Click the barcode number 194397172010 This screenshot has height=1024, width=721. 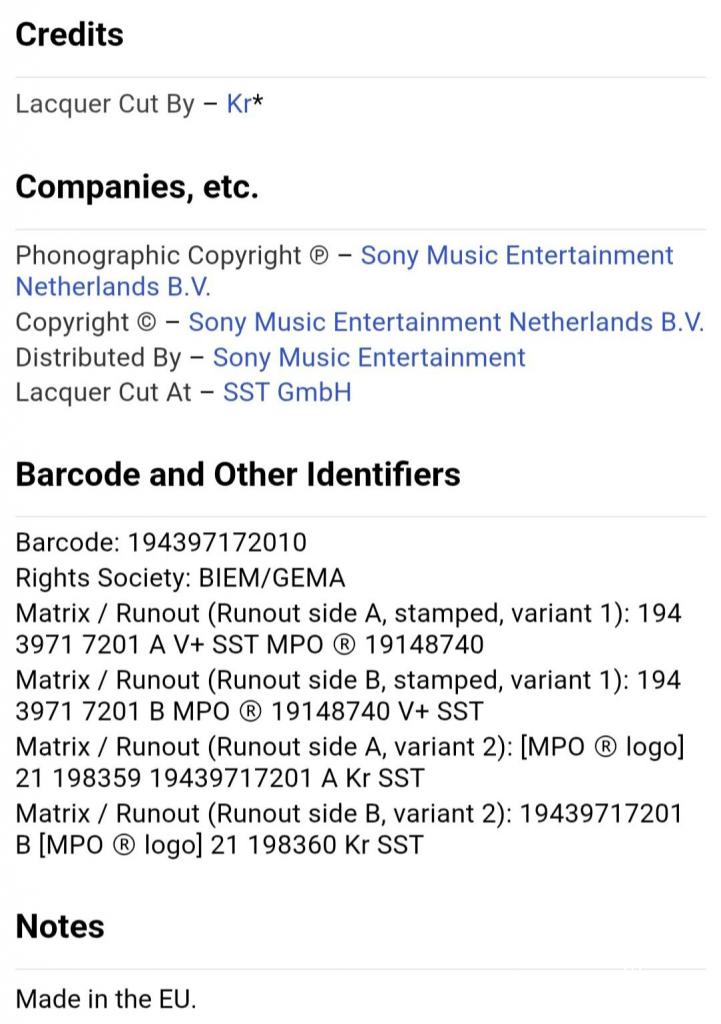(217, 543)
